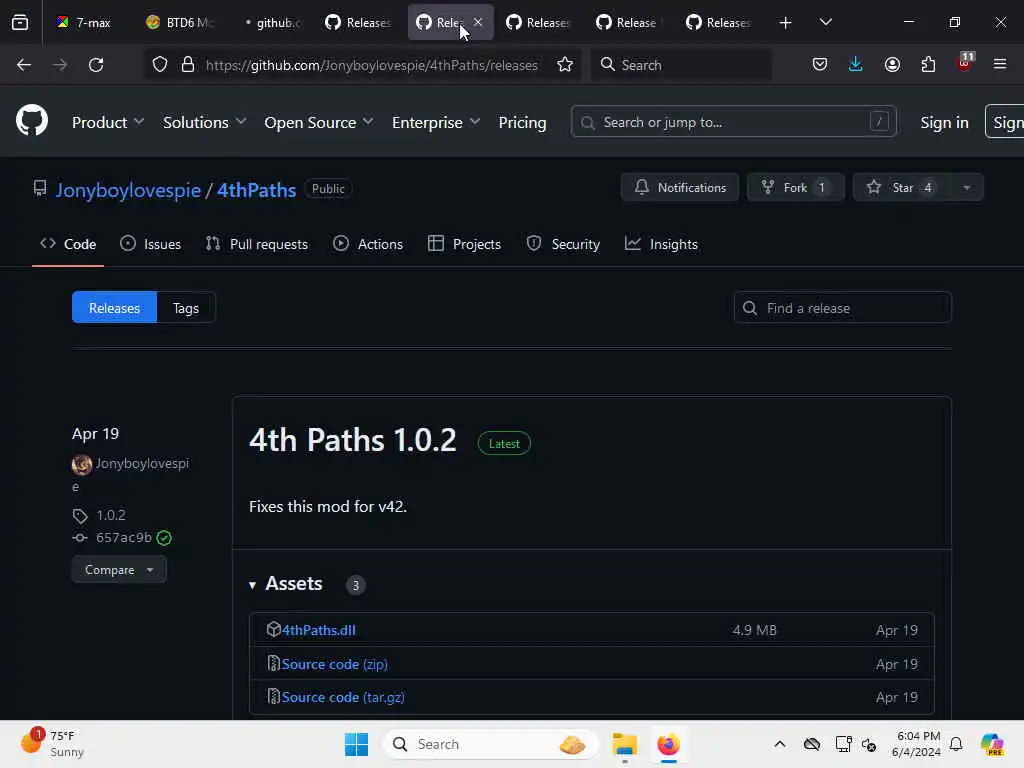Switch to the Tags view
Screen dimensions: 1024x768
point(186,308)
